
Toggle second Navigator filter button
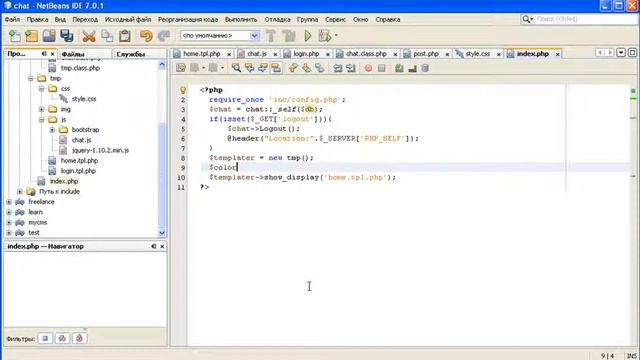coord(62,338)
